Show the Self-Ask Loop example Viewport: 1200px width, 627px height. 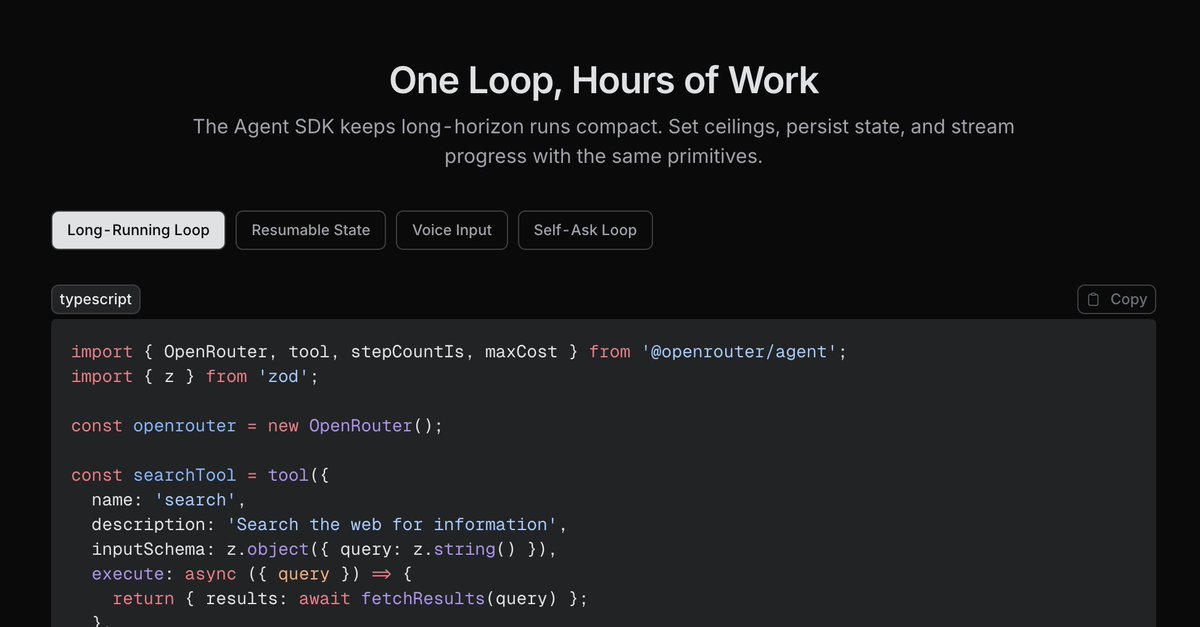[x=585, y=230]
